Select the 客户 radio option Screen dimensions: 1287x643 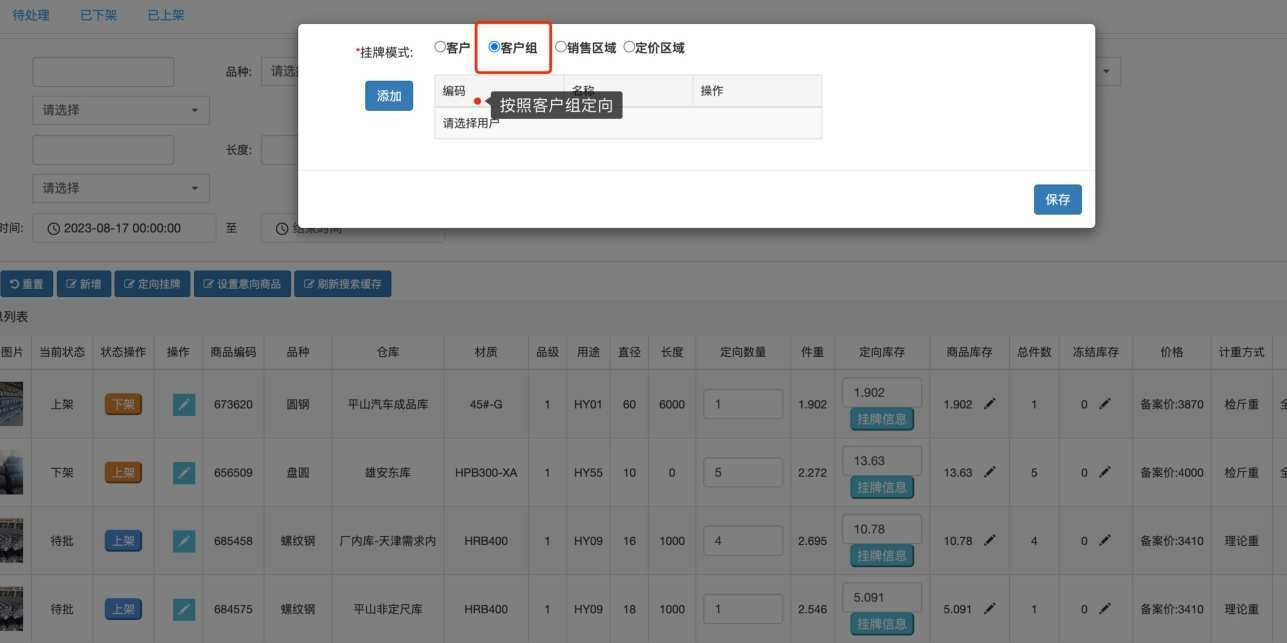click(x=440, y=47)
